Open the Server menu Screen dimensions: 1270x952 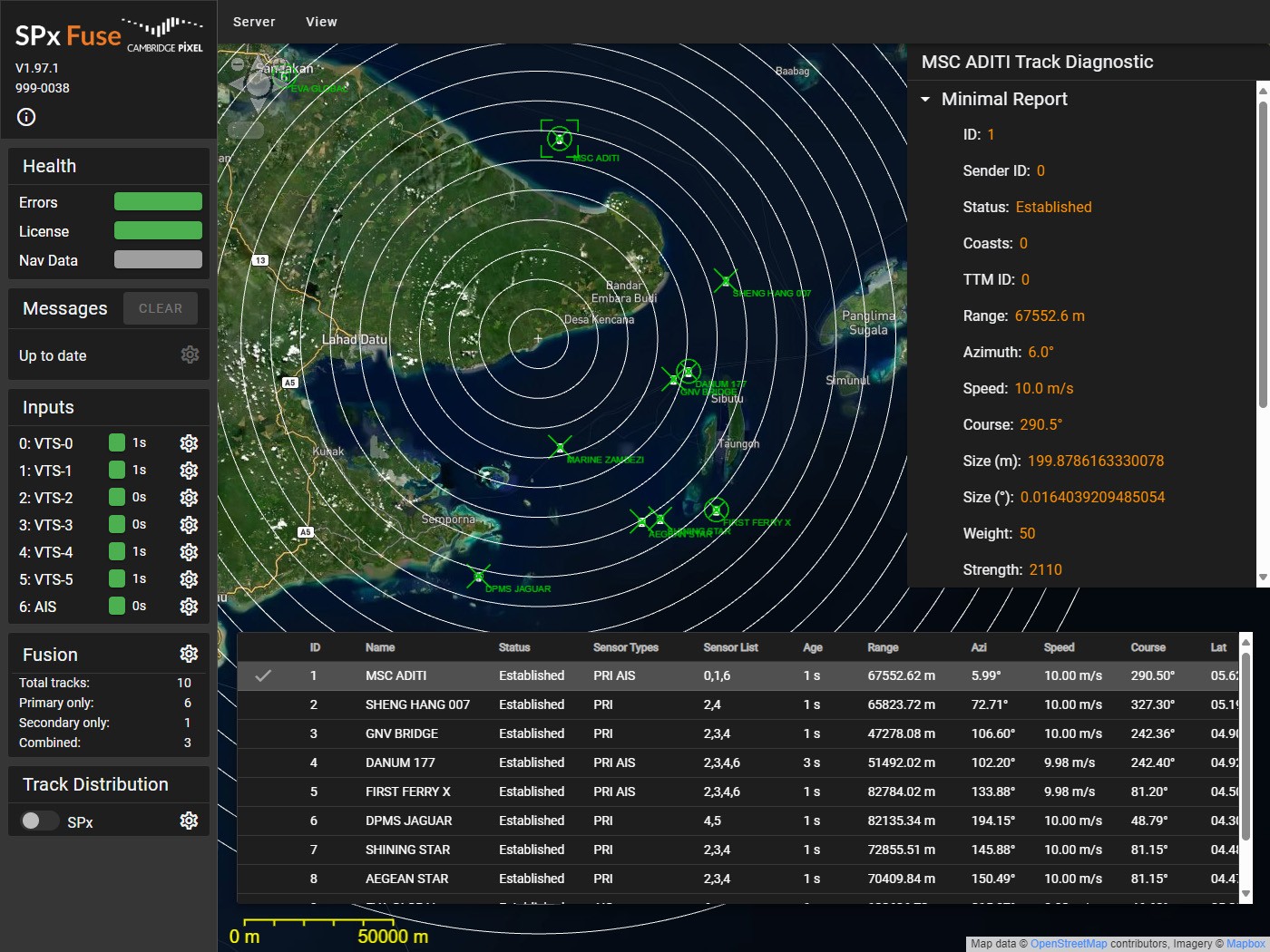pos(253,22)
